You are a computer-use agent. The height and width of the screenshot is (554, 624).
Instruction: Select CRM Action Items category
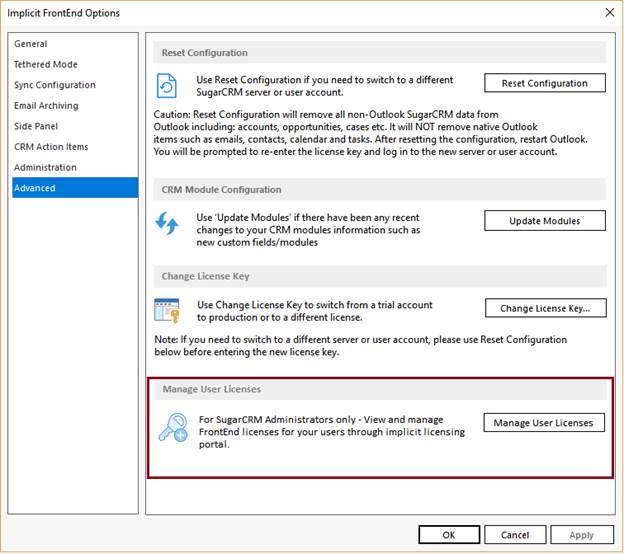51,147
